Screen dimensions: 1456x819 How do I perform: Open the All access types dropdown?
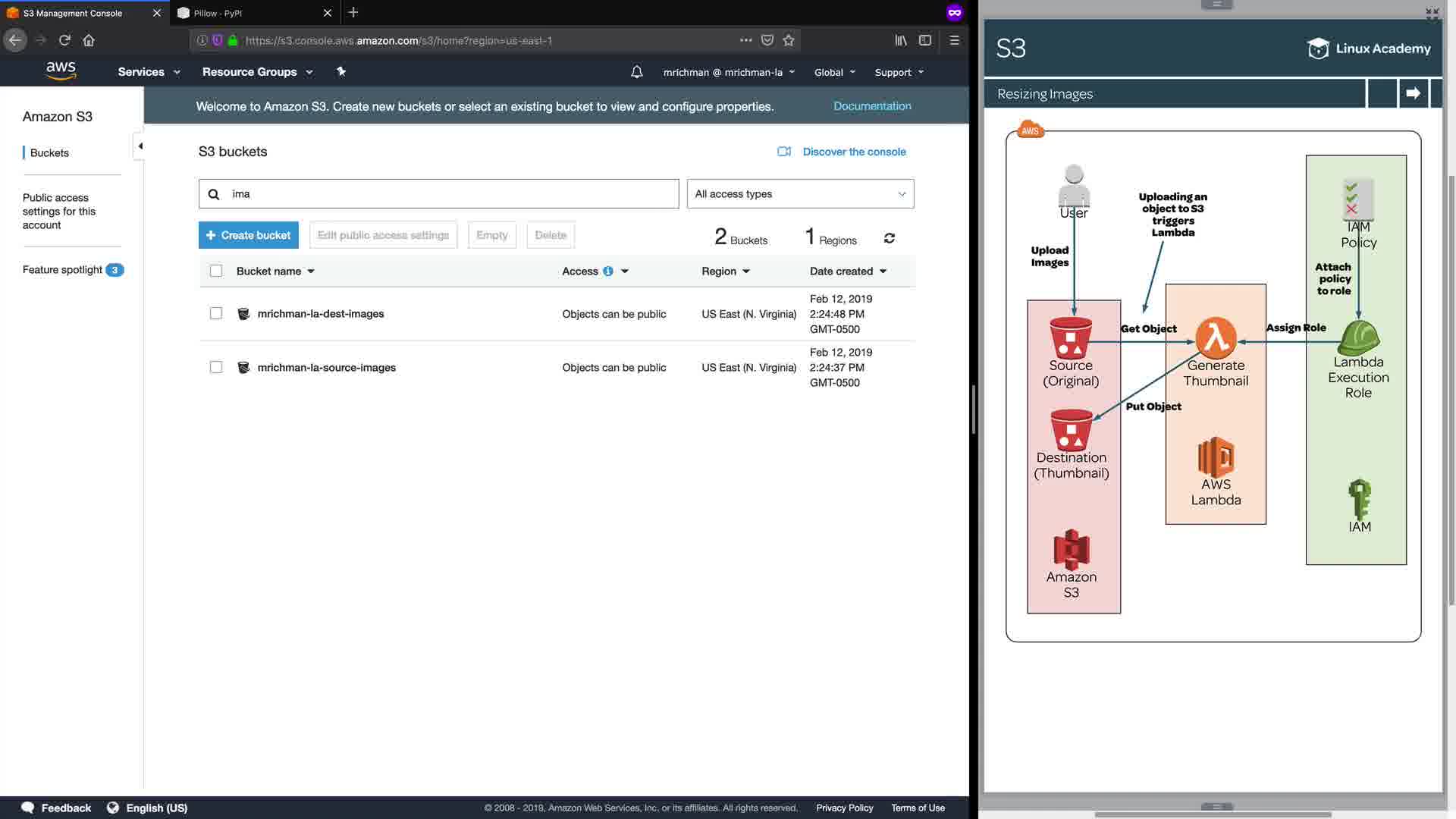point(800,193)
